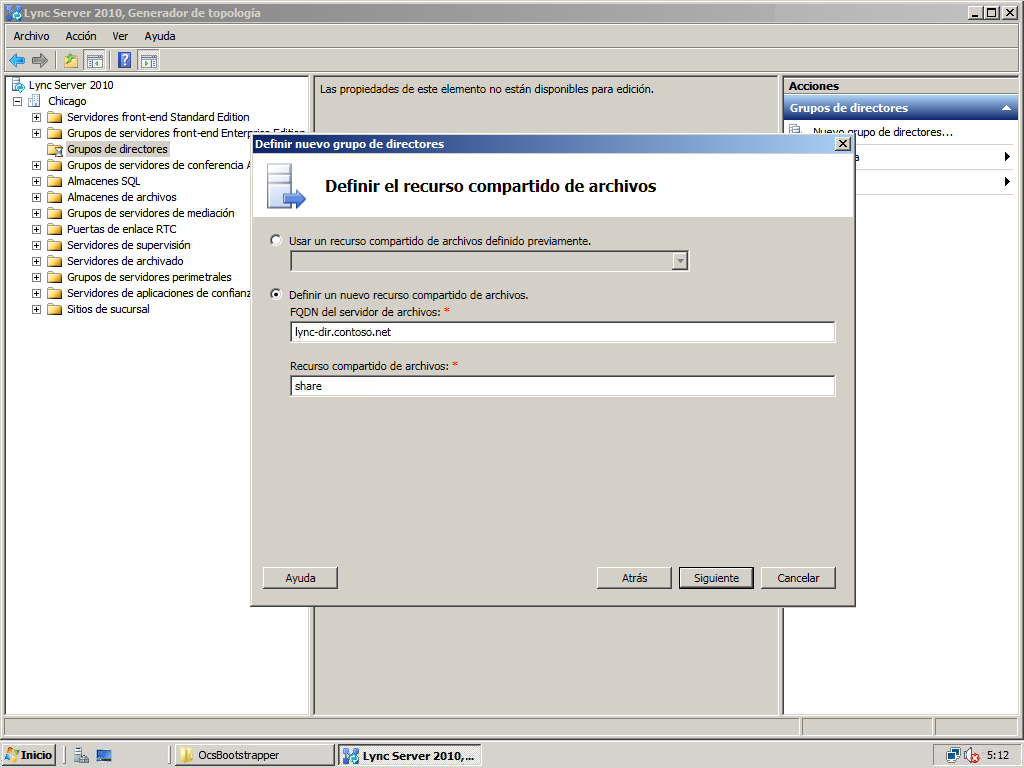Open the Archivo menu
The width and height of the screenshot is (1024, 768).
pos(31,36)
